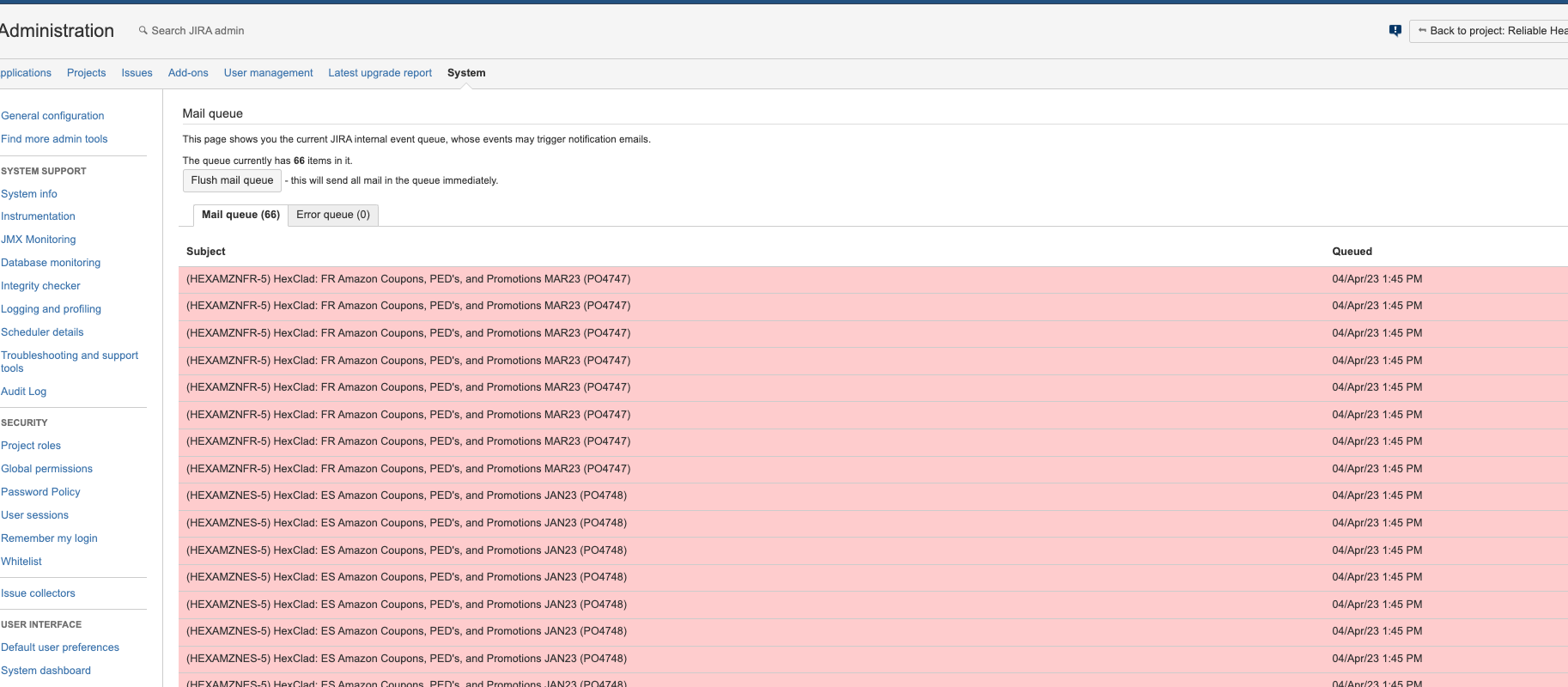Click the SYSTEM SUPPORT section heading
The height and width of the screenshot is (687, 1568).
[x=44, y=171]
